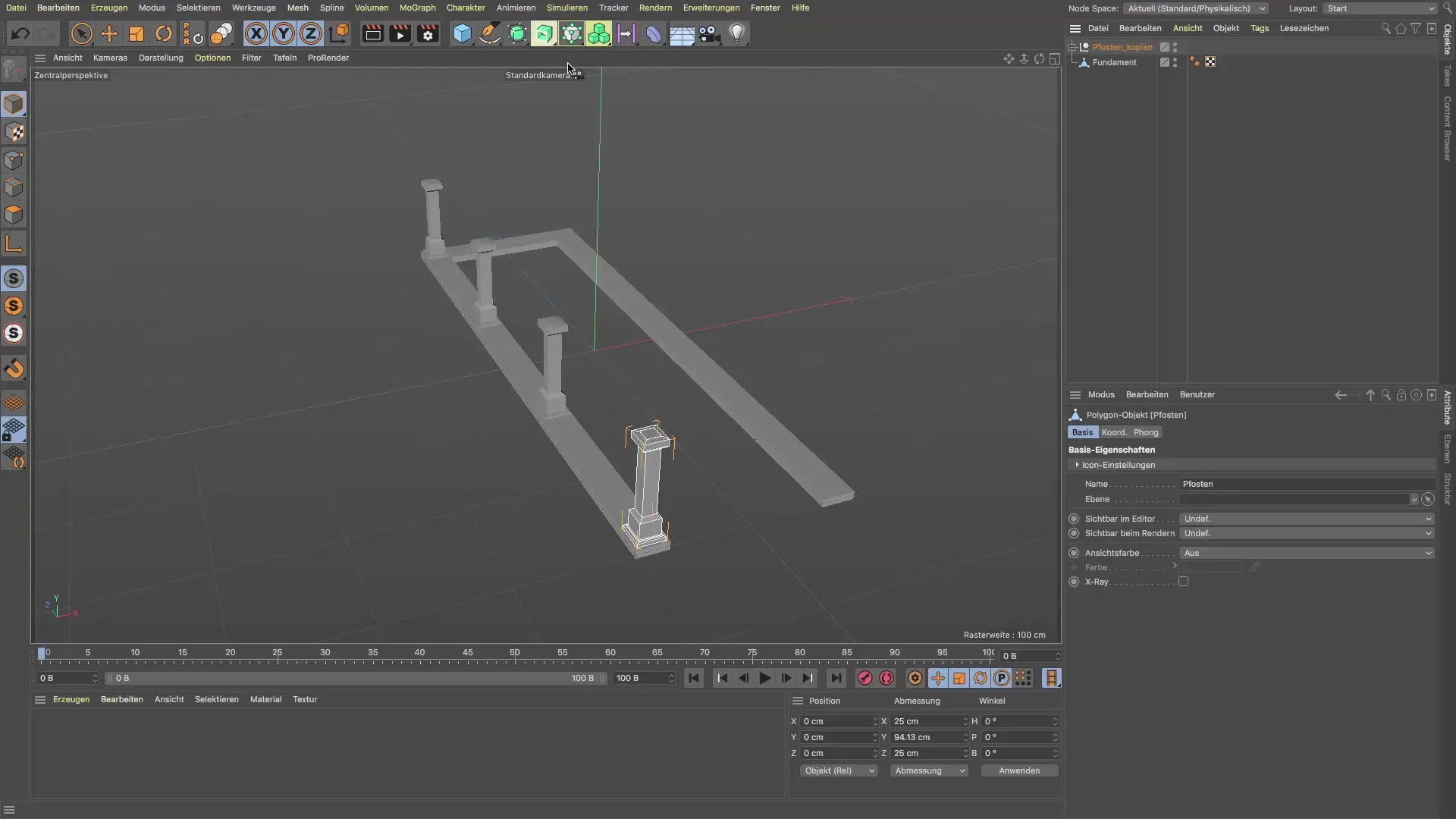
Task: Open the Spline Pen tool
Action: (x=490, y=33)
